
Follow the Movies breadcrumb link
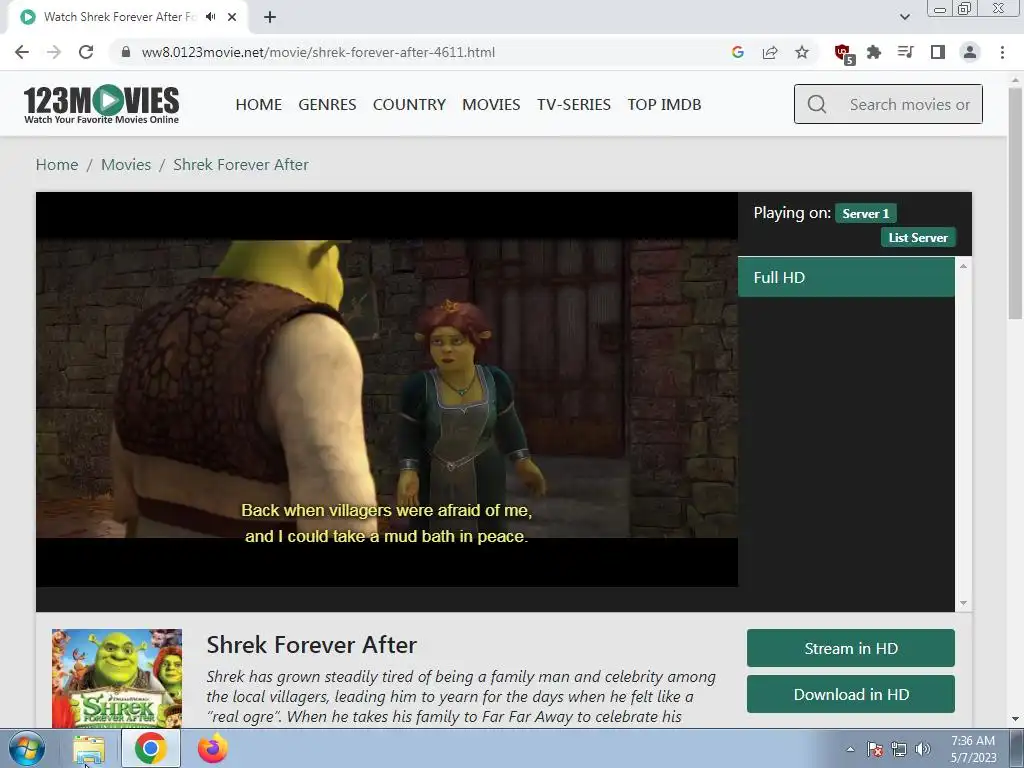pyautogui.click(x=126, y=165)
